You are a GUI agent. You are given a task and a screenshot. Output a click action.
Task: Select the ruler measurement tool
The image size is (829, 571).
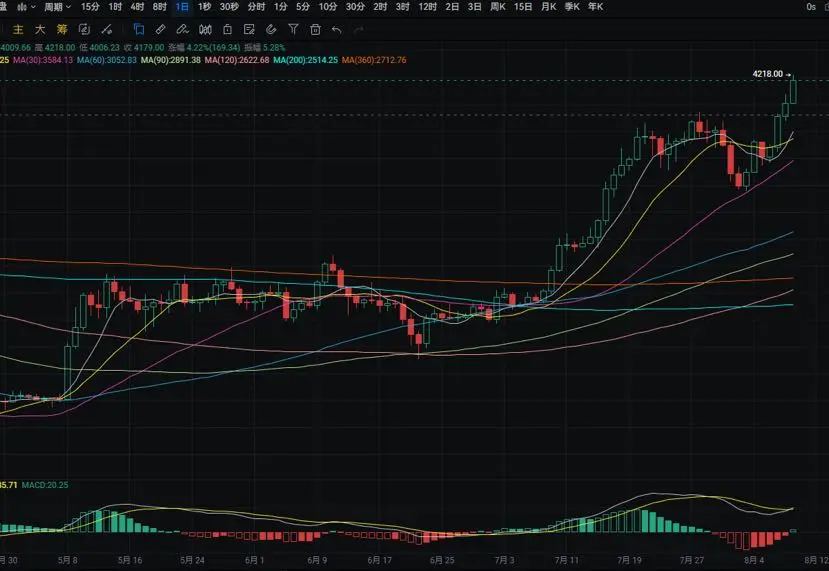(161, 30)
